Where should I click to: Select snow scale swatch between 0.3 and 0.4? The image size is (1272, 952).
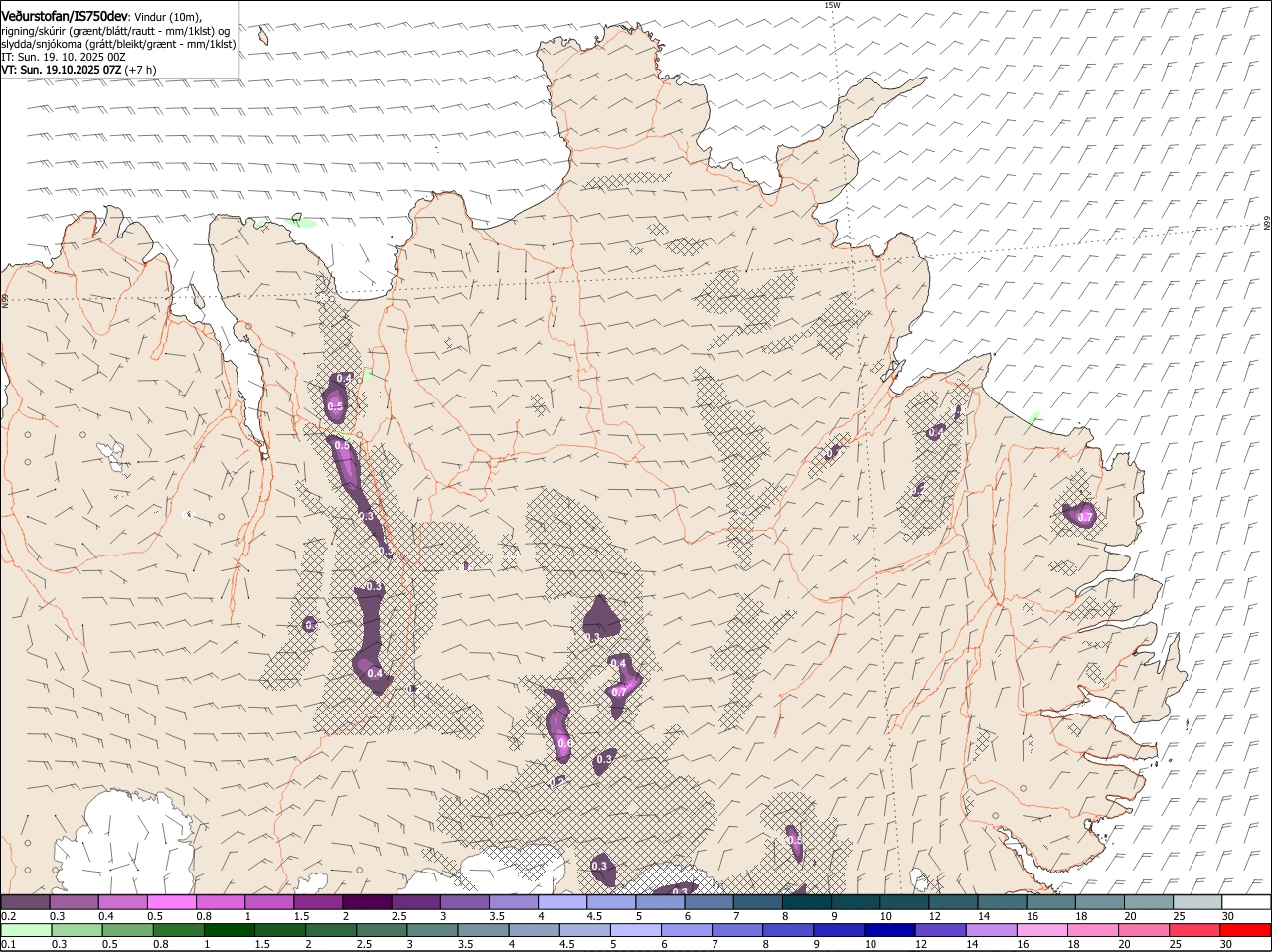pyautogui.click(x=74, y=902)
